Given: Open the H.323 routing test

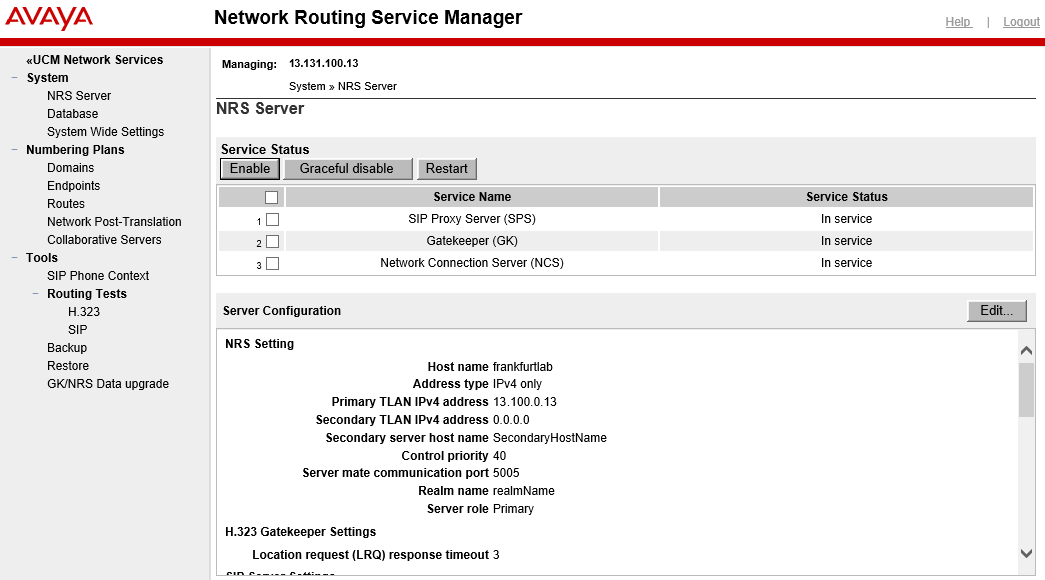Looking at the screenshot, I should click(84, 311).
